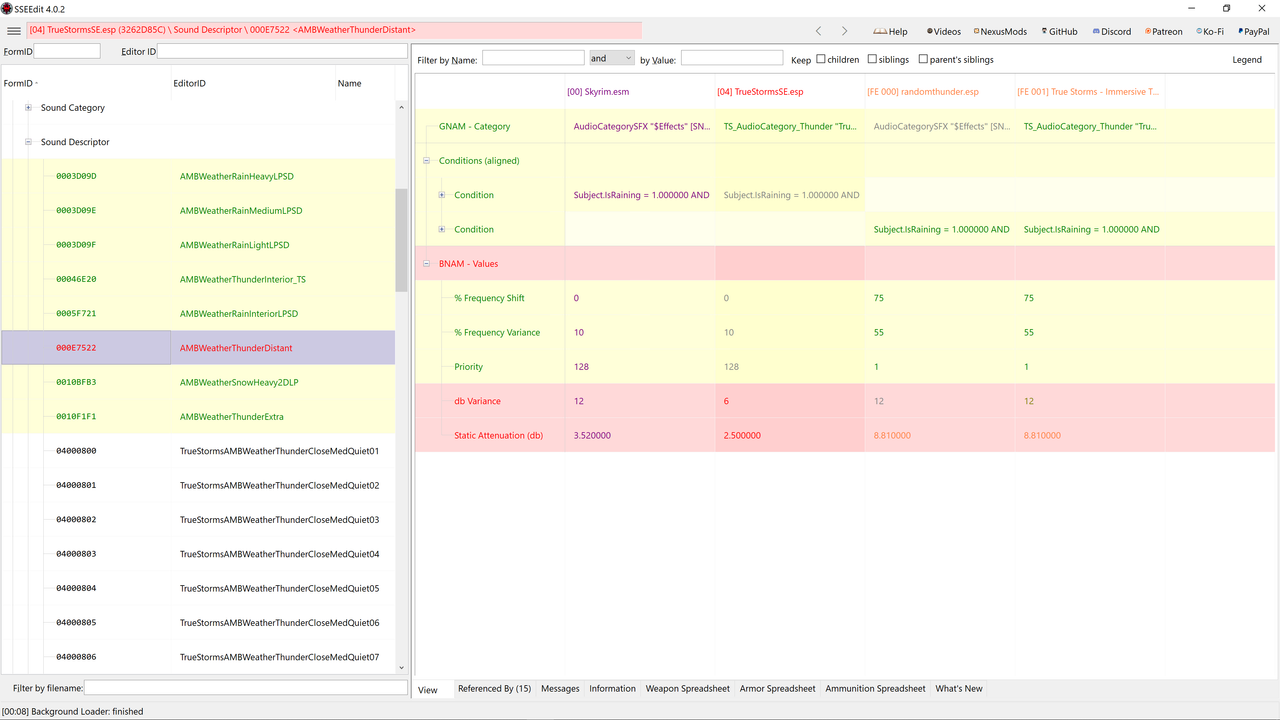
Task: Click the [00] Skyrim.esm column header
Action: click(x=640, y=92)
